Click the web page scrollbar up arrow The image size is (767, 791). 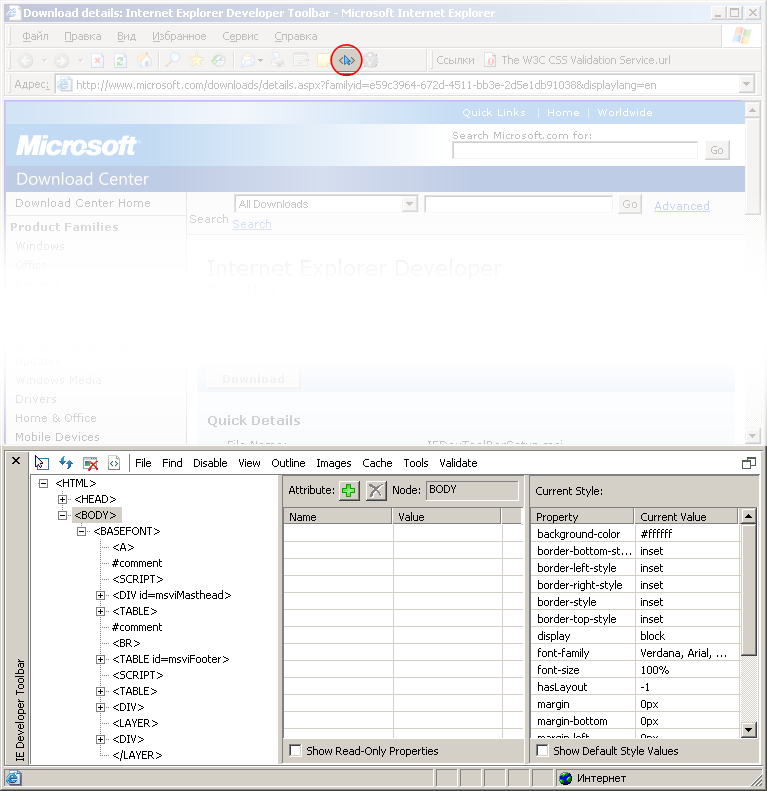pyautogui.click(x=752, y=110)
